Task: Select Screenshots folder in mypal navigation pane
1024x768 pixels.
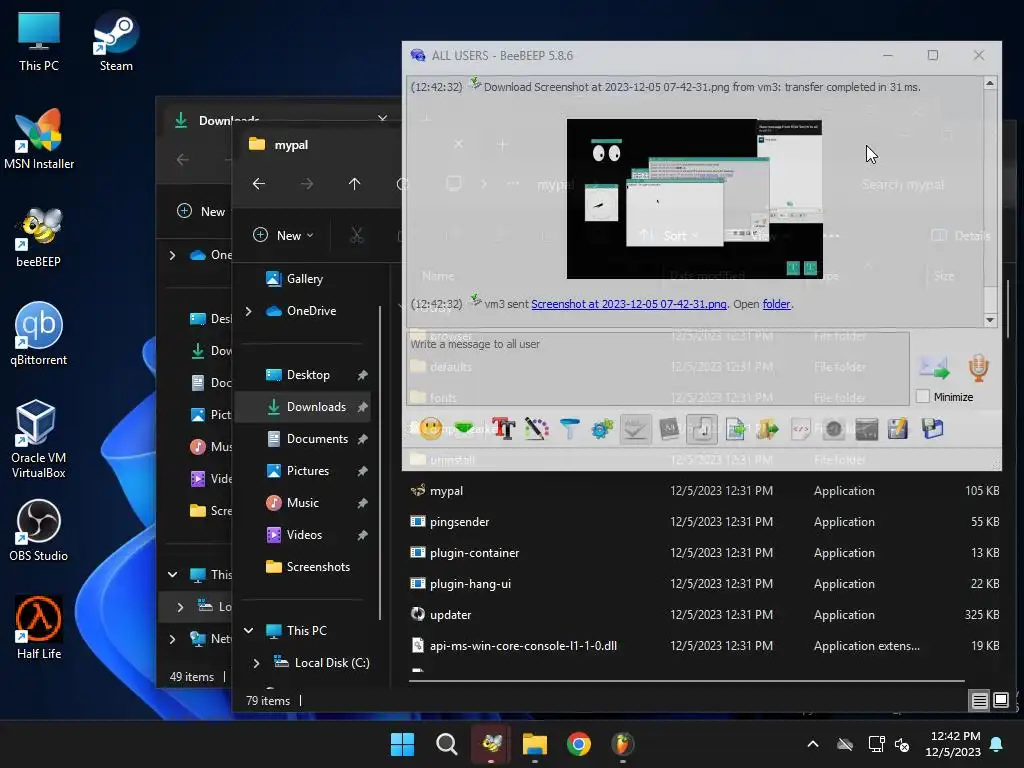Action: (x=303, y=567)
